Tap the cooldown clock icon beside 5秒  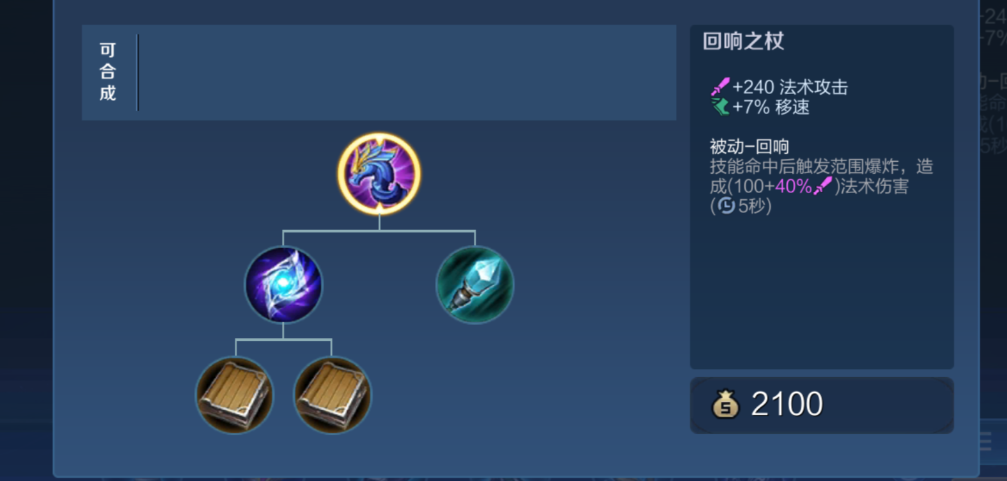(x=726, y=206)
